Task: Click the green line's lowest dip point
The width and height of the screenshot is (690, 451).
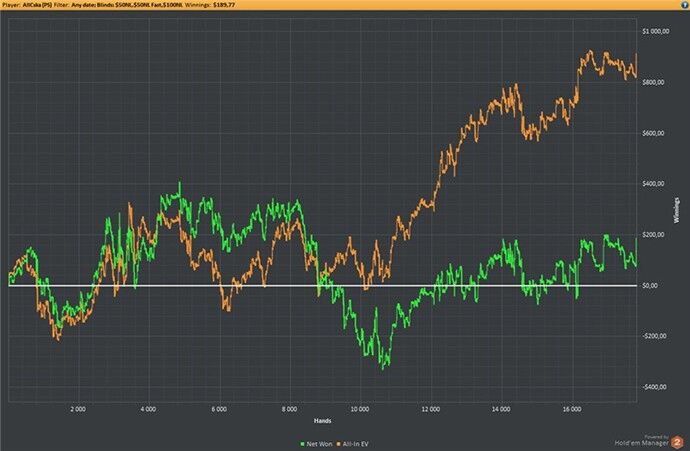Action: [382, 368]
